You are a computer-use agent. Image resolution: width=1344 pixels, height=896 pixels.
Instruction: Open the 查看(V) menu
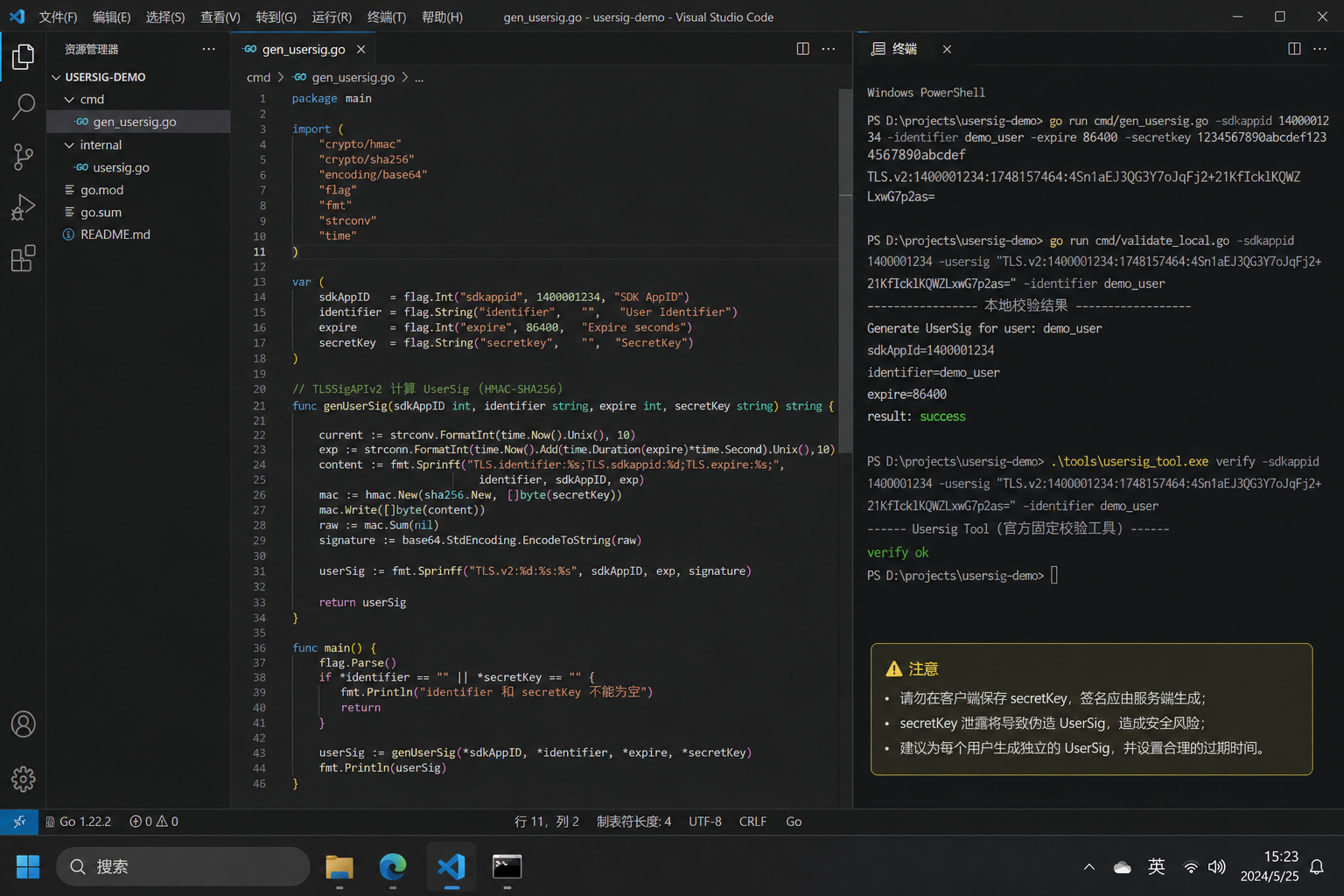point(220,17)
